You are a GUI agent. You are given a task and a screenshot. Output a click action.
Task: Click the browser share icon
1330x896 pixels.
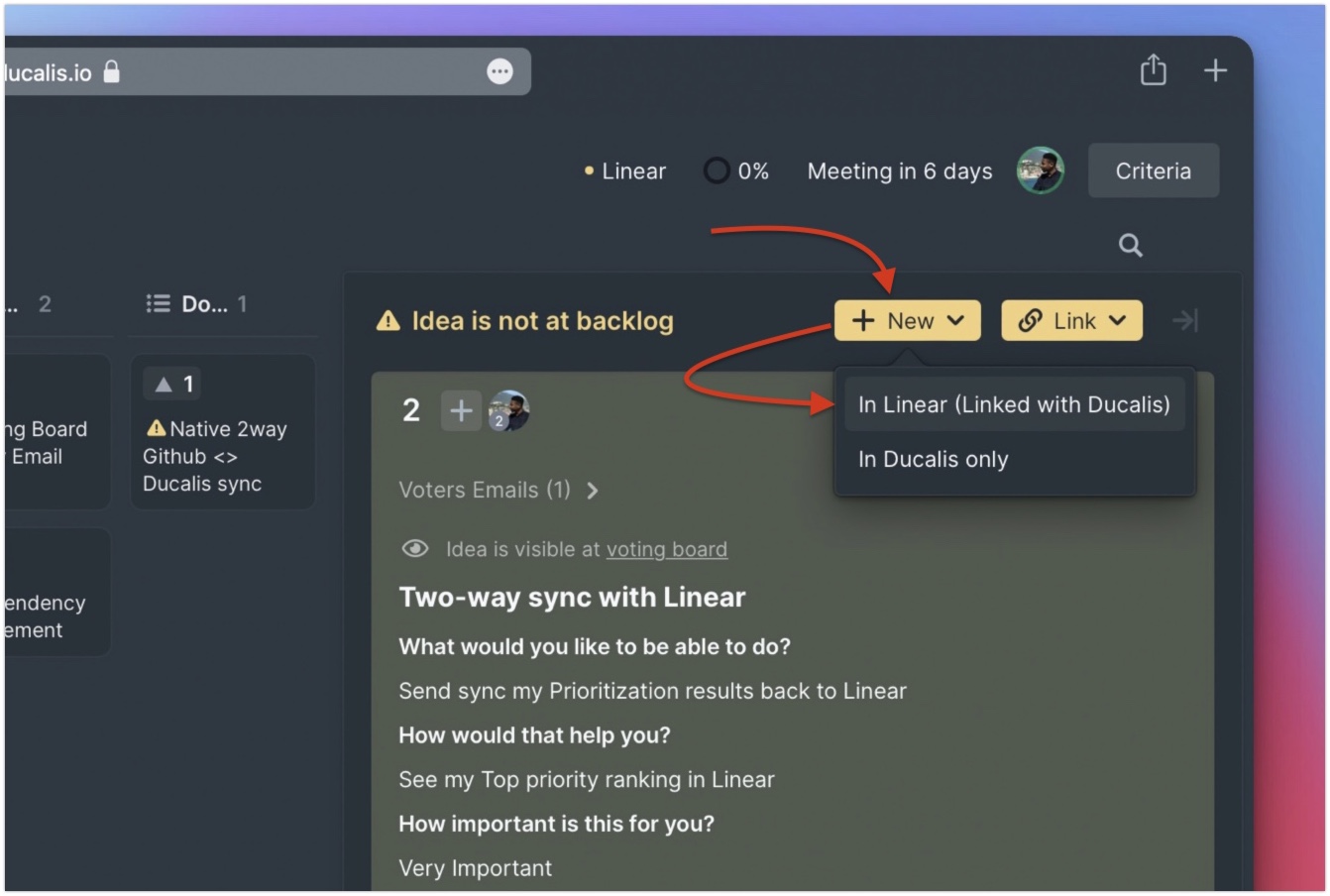[x=1153, y=70]
